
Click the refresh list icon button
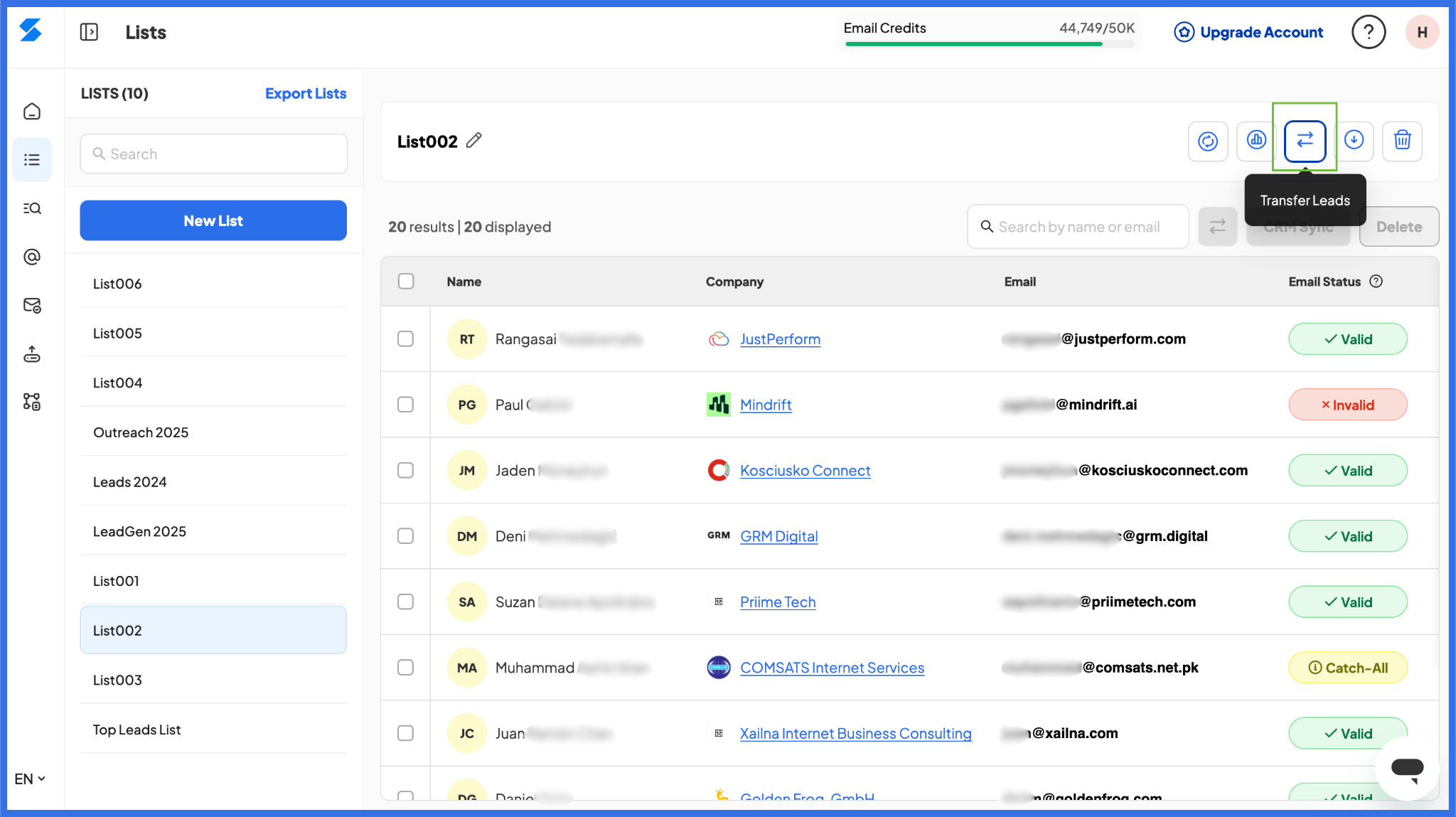(x=1208, y=141)
